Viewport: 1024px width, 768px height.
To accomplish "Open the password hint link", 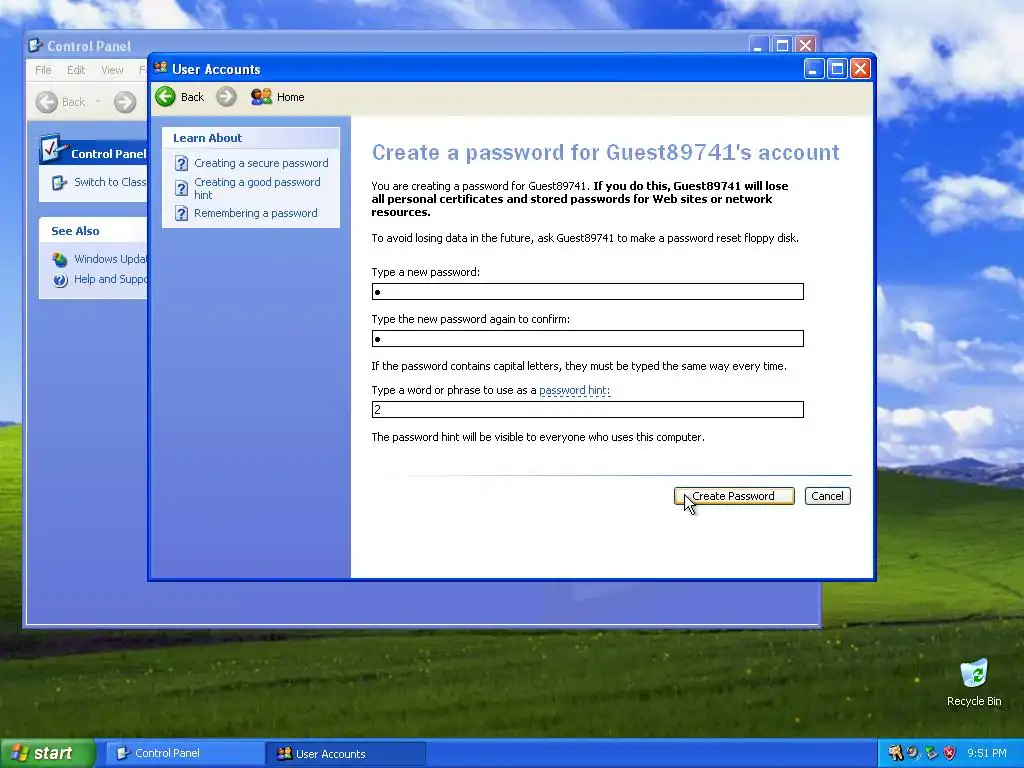I will (574, 391).
